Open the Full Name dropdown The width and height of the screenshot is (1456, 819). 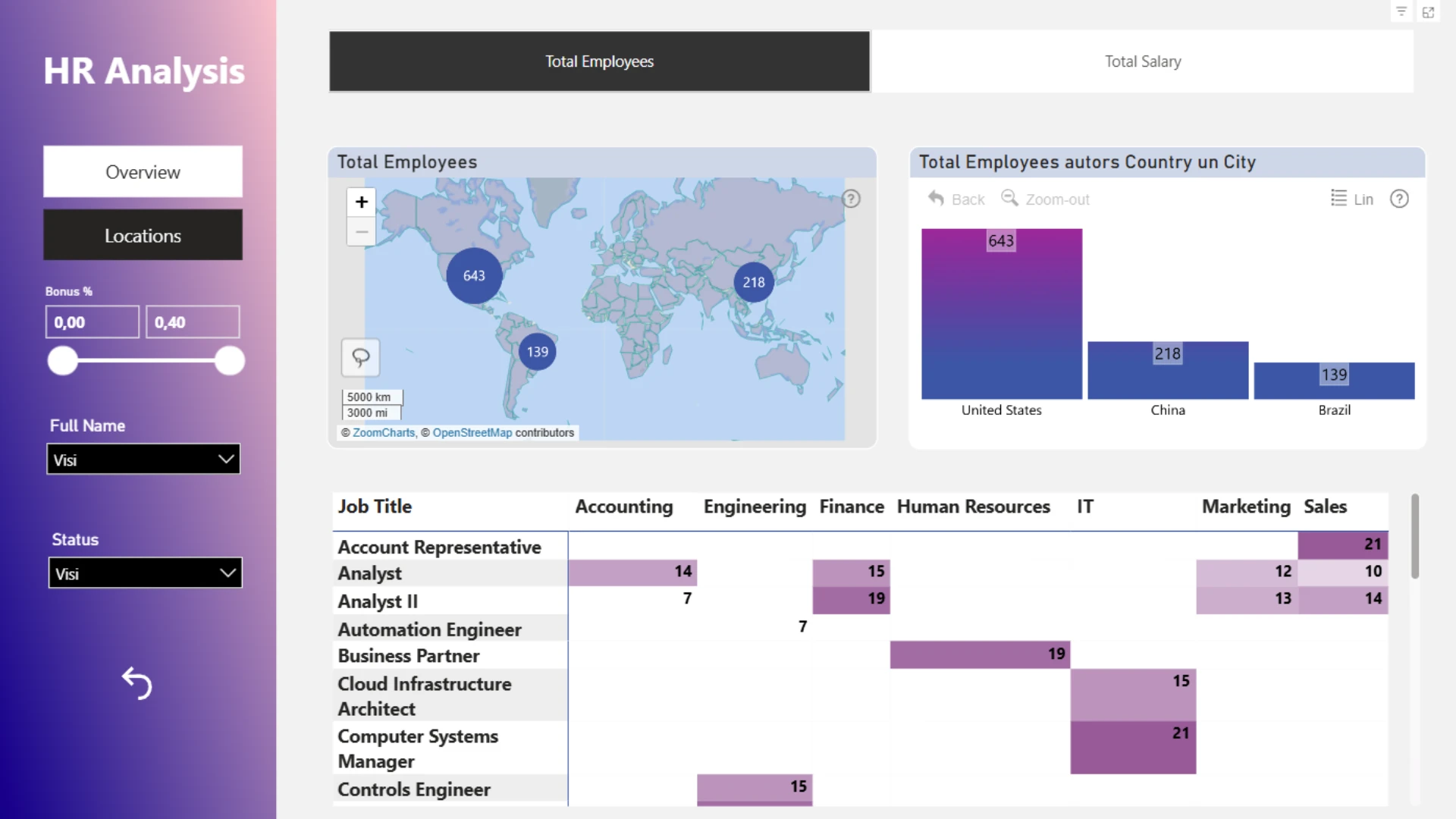pos(143,460)
